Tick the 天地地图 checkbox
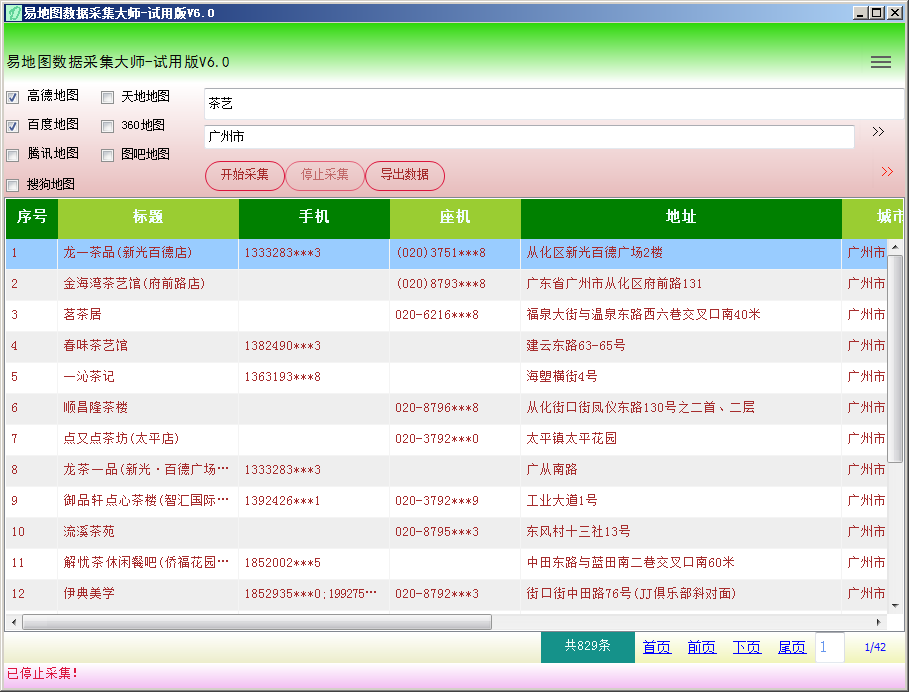The image size is (909, 692). 108,98
